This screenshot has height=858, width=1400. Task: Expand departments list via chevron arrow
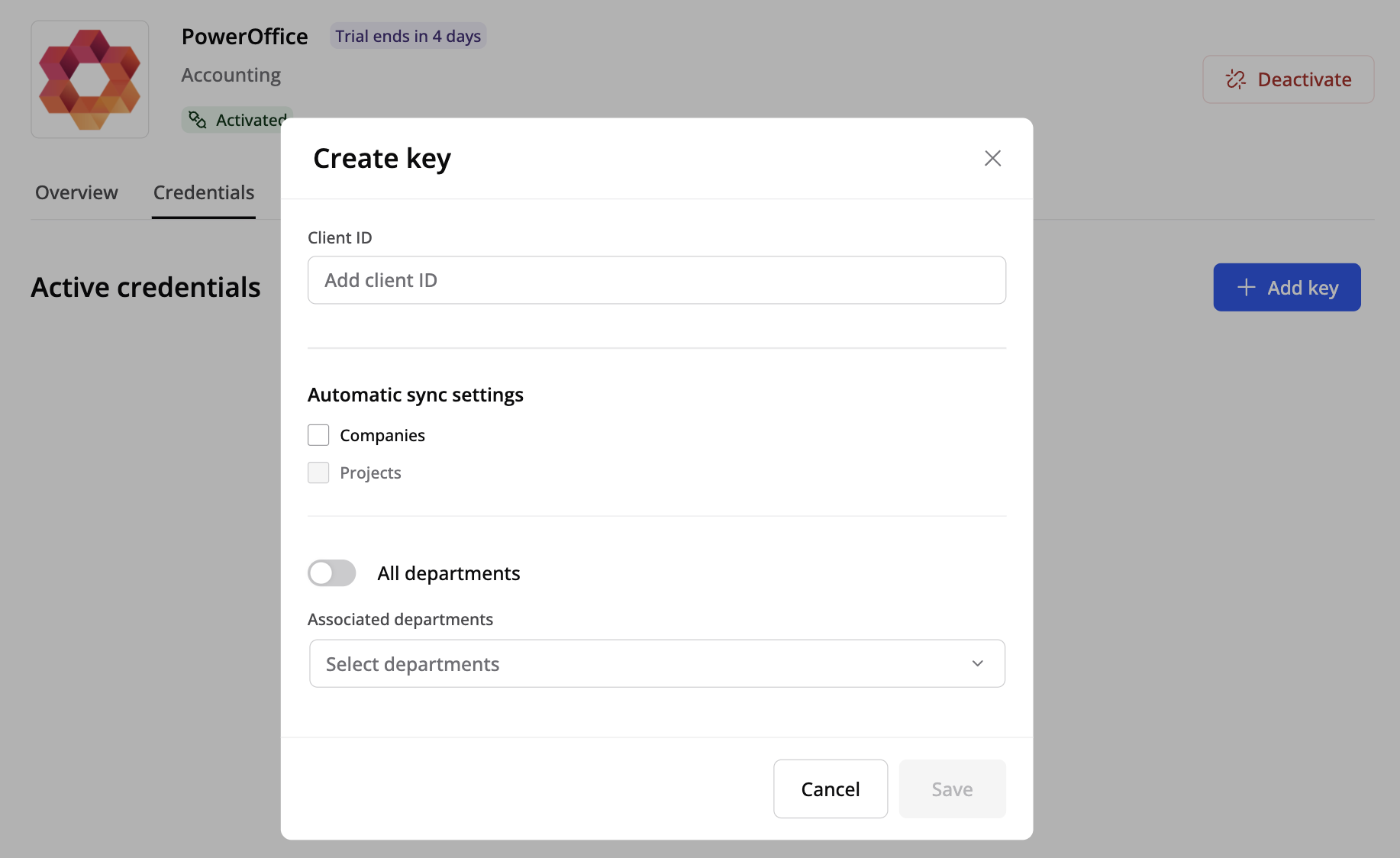(x=977, y=663)
